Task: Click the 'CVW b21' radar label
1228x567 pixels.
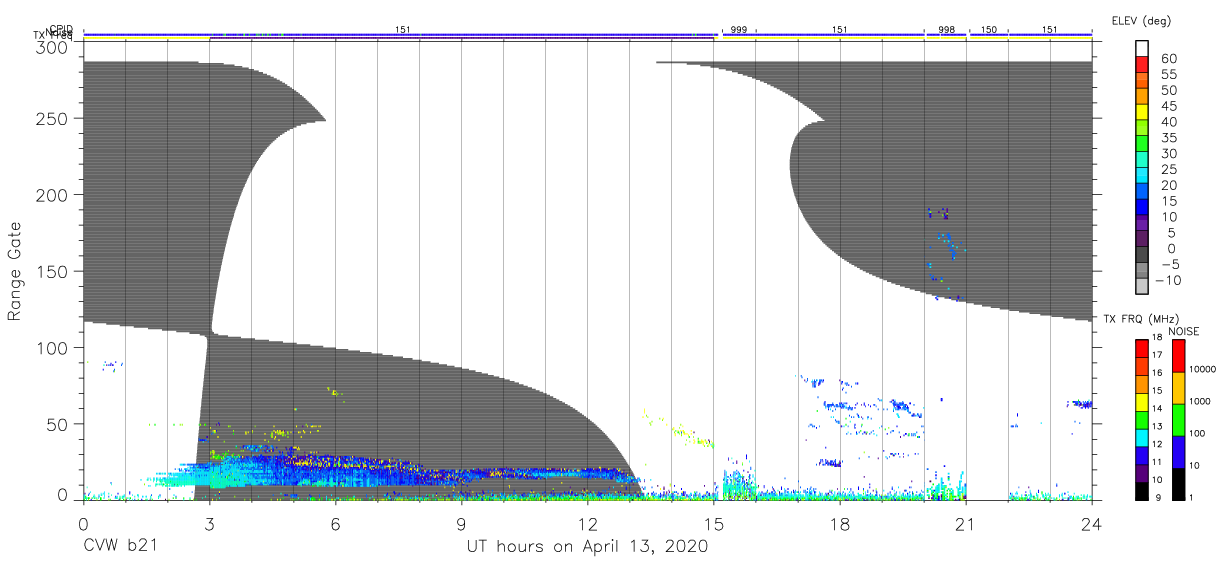Action: click(x=121, y=547)
